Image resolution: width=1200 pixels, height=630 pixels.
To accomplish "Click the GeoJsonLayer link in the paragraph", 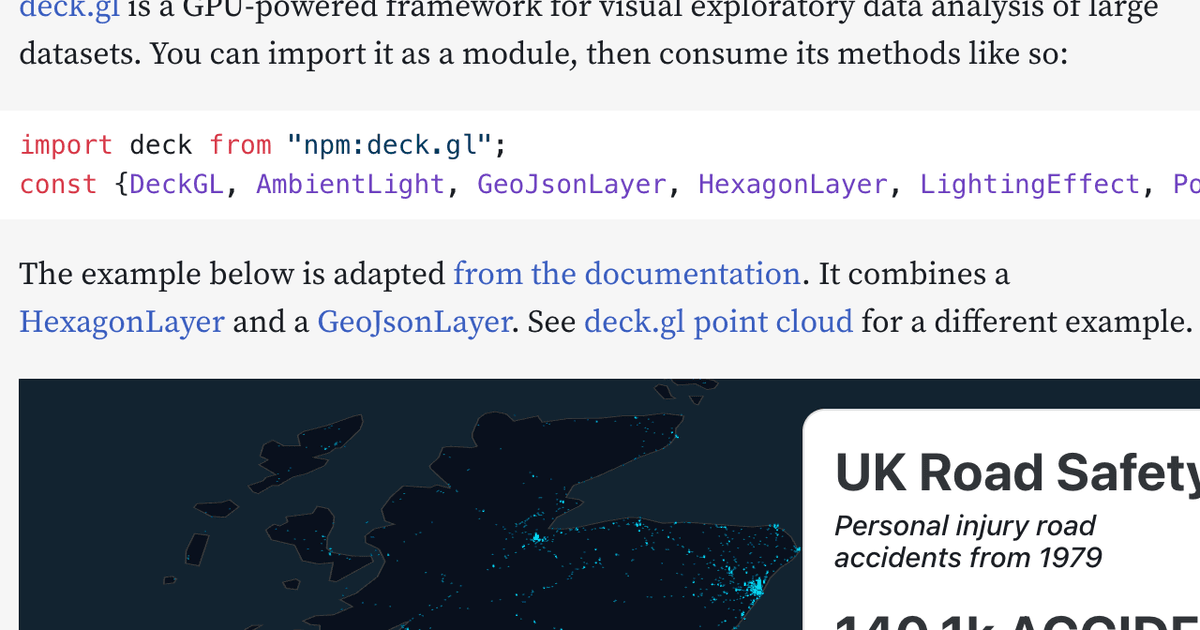I will 413,322.
